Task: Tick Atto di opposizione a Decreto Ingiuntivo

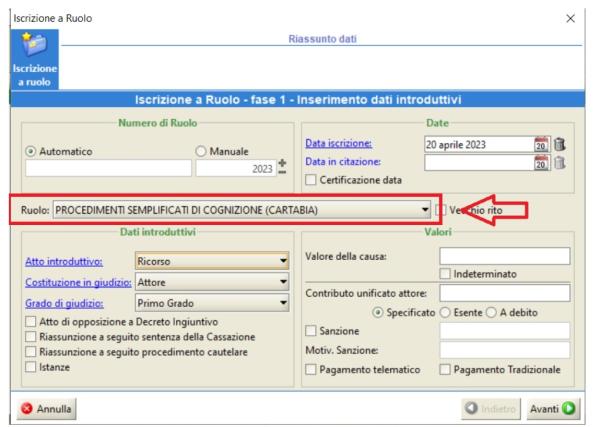Action: (x=31, y=321)
